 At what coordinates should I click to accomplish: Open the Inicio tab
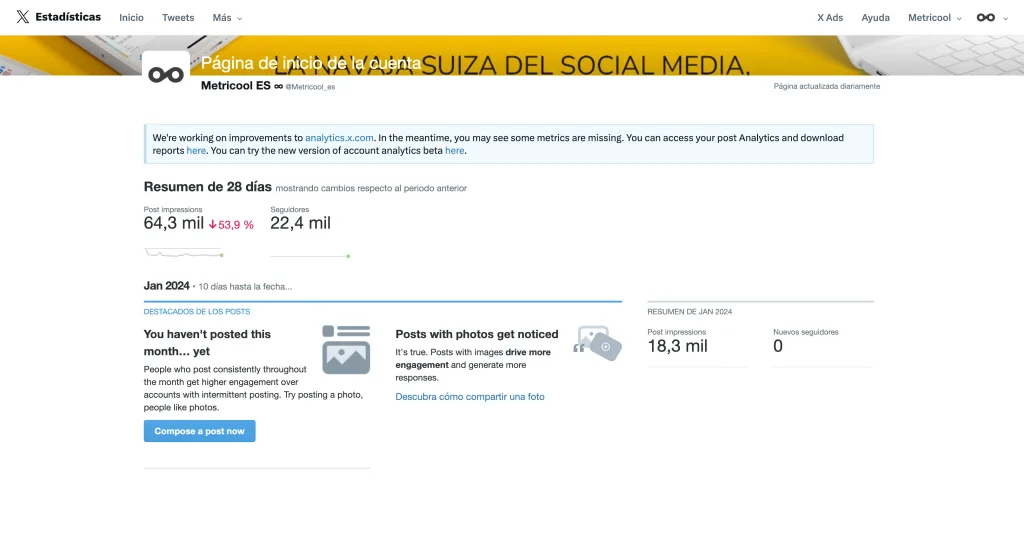(x=131, y=18)
